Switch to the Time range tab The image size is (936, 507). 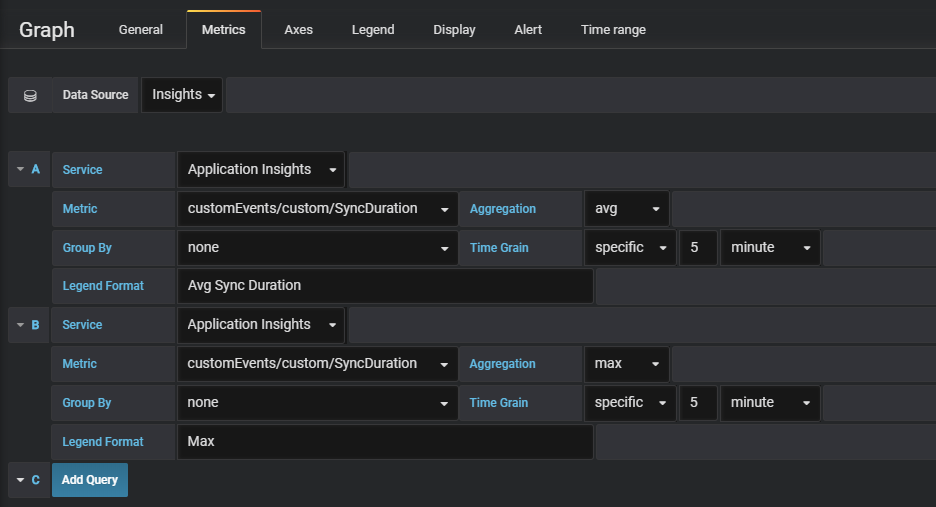(613, 29)
